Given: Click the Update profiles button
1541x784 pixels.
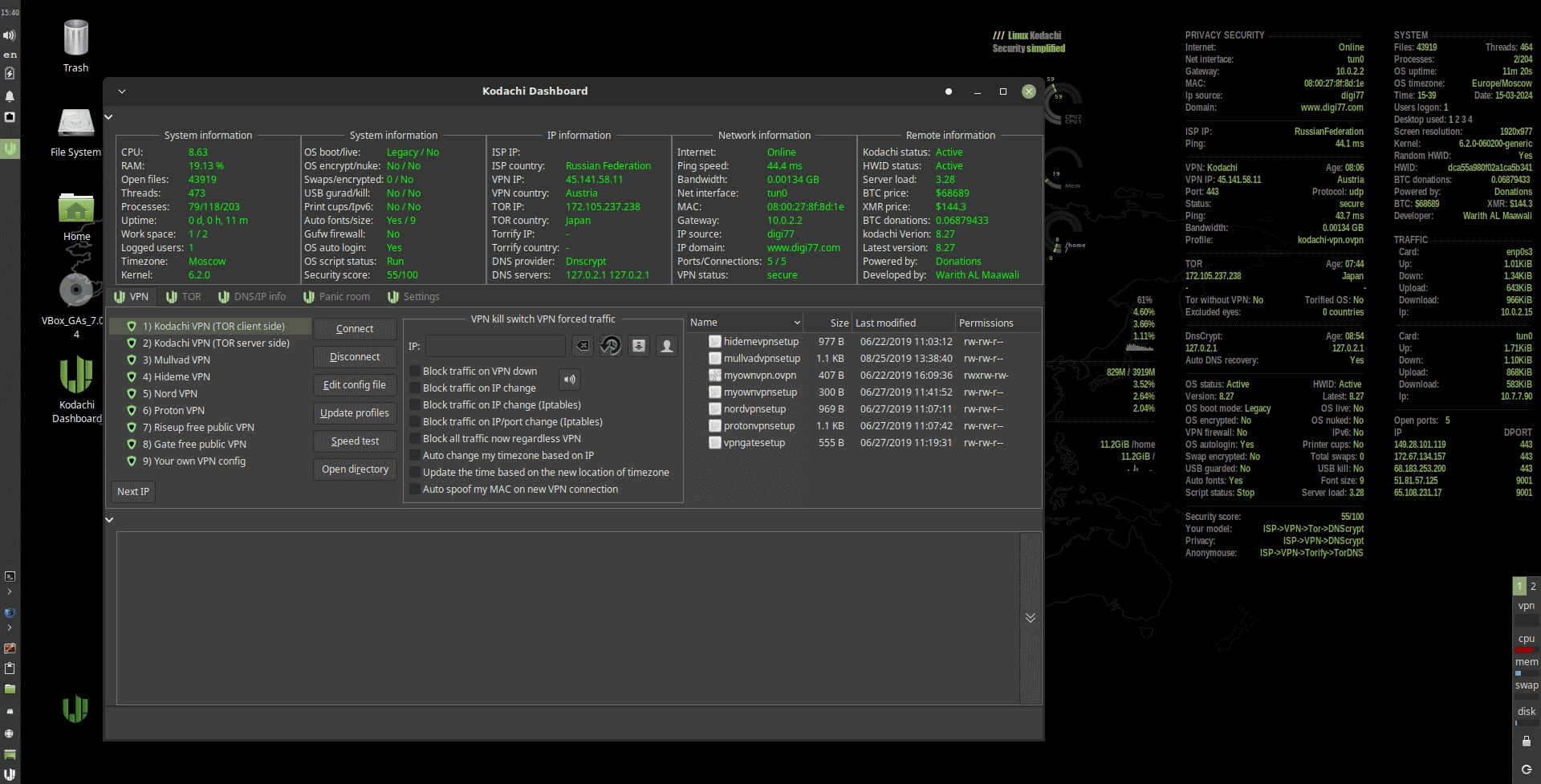Looking at the screenshot, I should (355, 413).
